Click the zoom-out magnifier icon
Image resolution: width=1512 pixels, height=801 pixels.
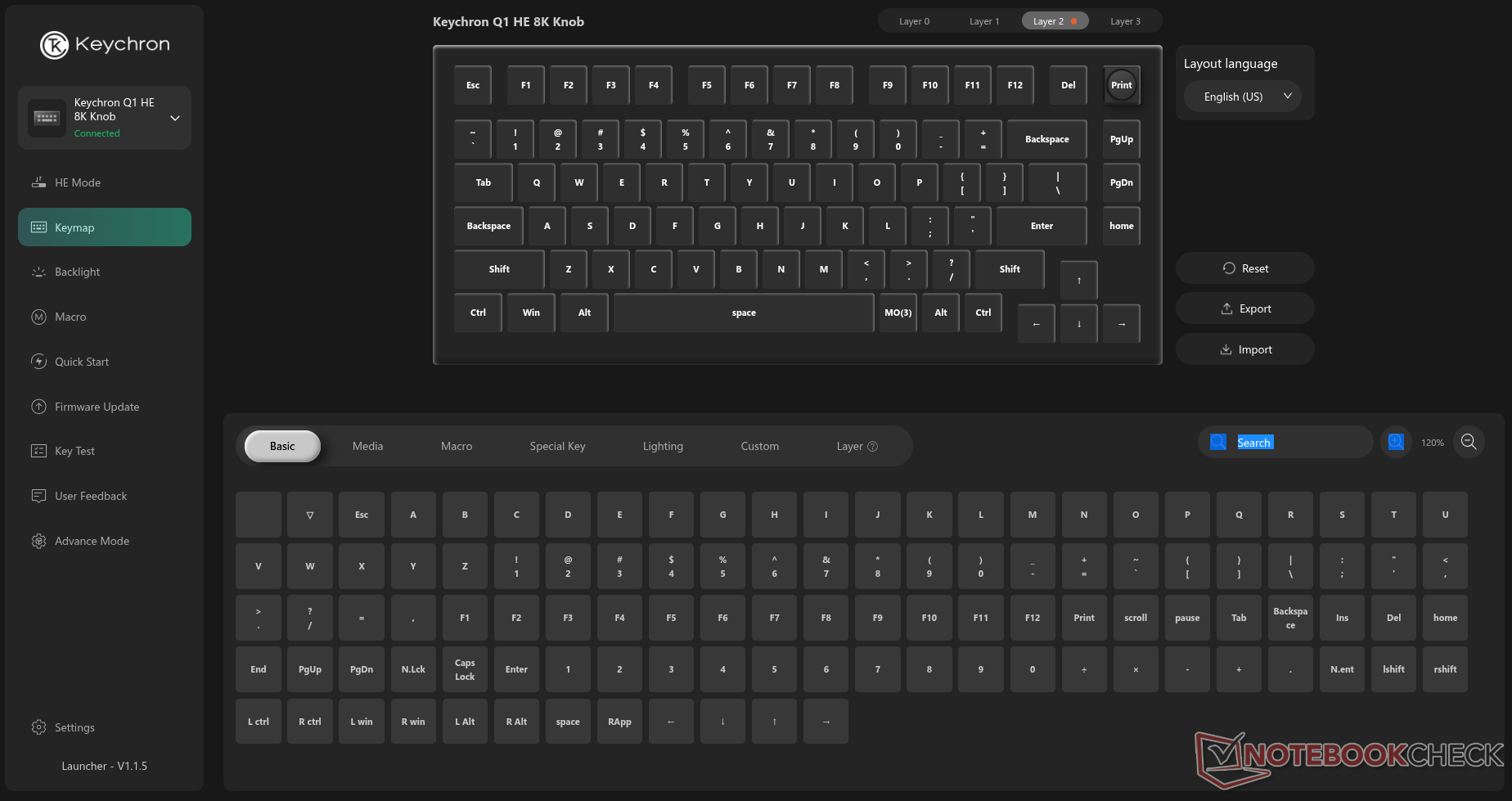click(x=1469, y=442)
